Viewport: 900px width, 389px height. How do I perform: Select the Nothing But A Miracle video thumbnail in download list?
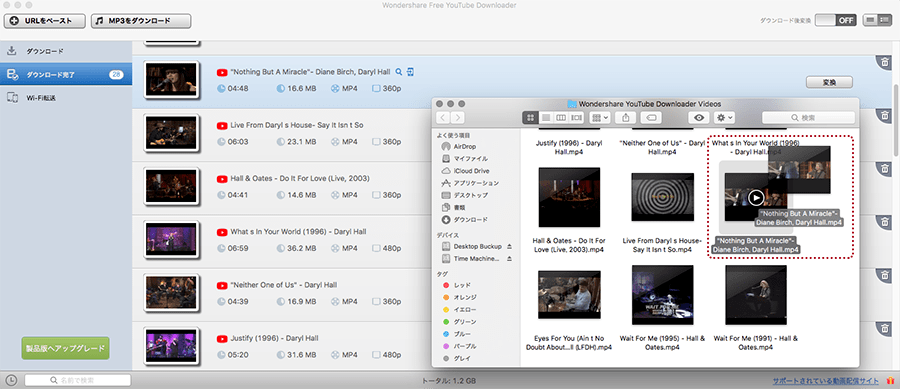click(171, 80)
